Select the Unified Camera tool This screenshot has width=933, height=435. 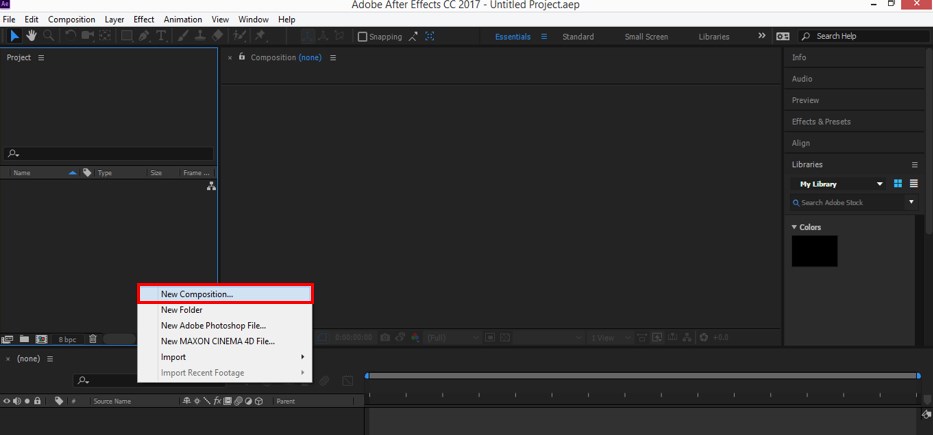point(87,36)
